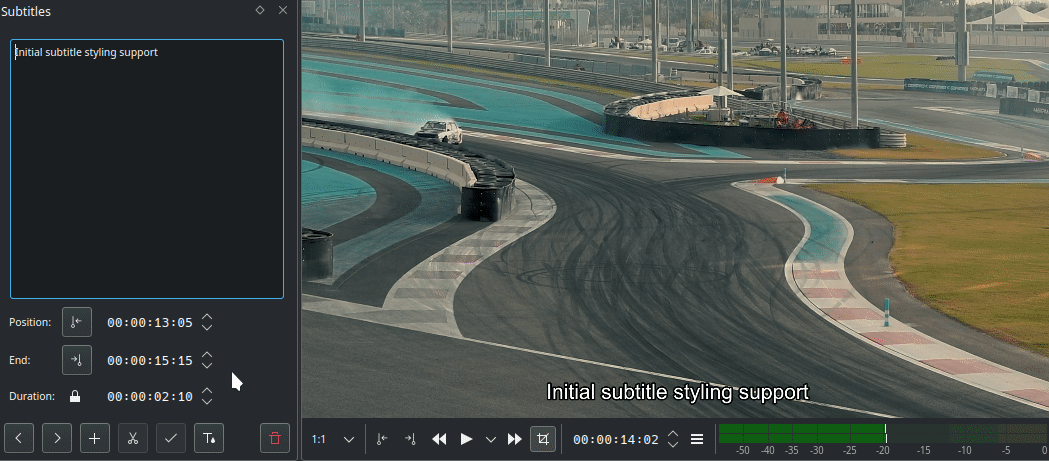Image resolution: width=1049 pixels, height=461 pixels.
Task: Click in the subtitle text editing box
Action: [147, 170]
